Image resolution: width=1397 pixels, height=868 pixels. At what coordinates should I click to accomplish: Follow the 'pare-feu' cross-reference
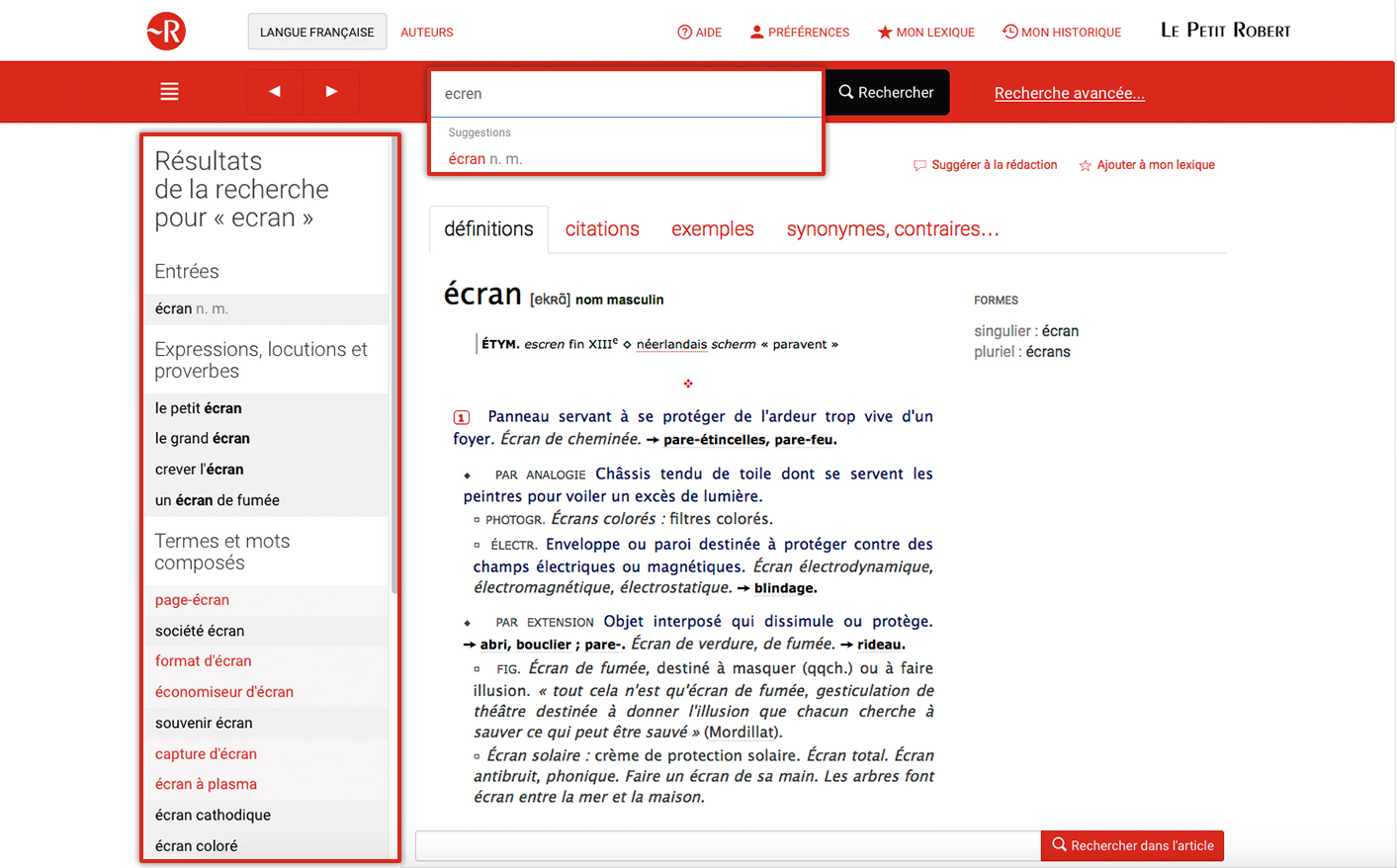[805, 440]
